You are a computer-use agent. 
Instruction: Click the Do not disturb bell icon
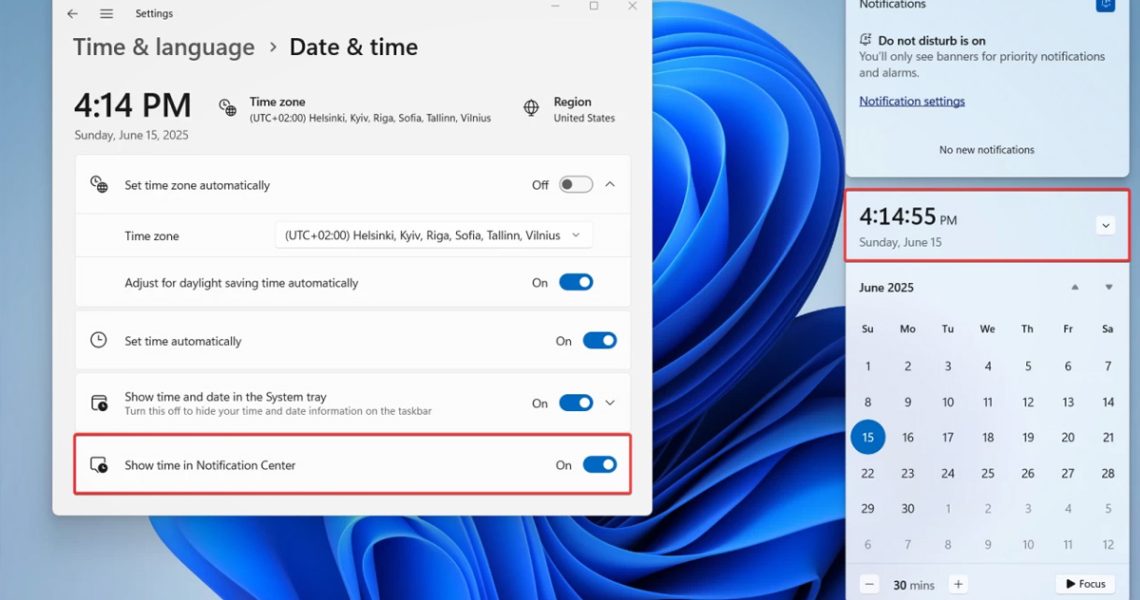[x=865, y=40]
